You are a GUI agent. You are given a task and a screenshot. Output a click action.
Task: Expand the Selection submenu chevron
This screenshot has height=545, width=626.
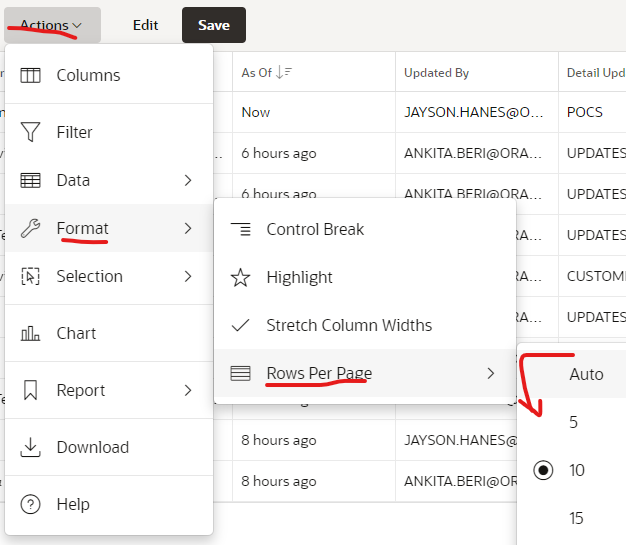(188, 276)
